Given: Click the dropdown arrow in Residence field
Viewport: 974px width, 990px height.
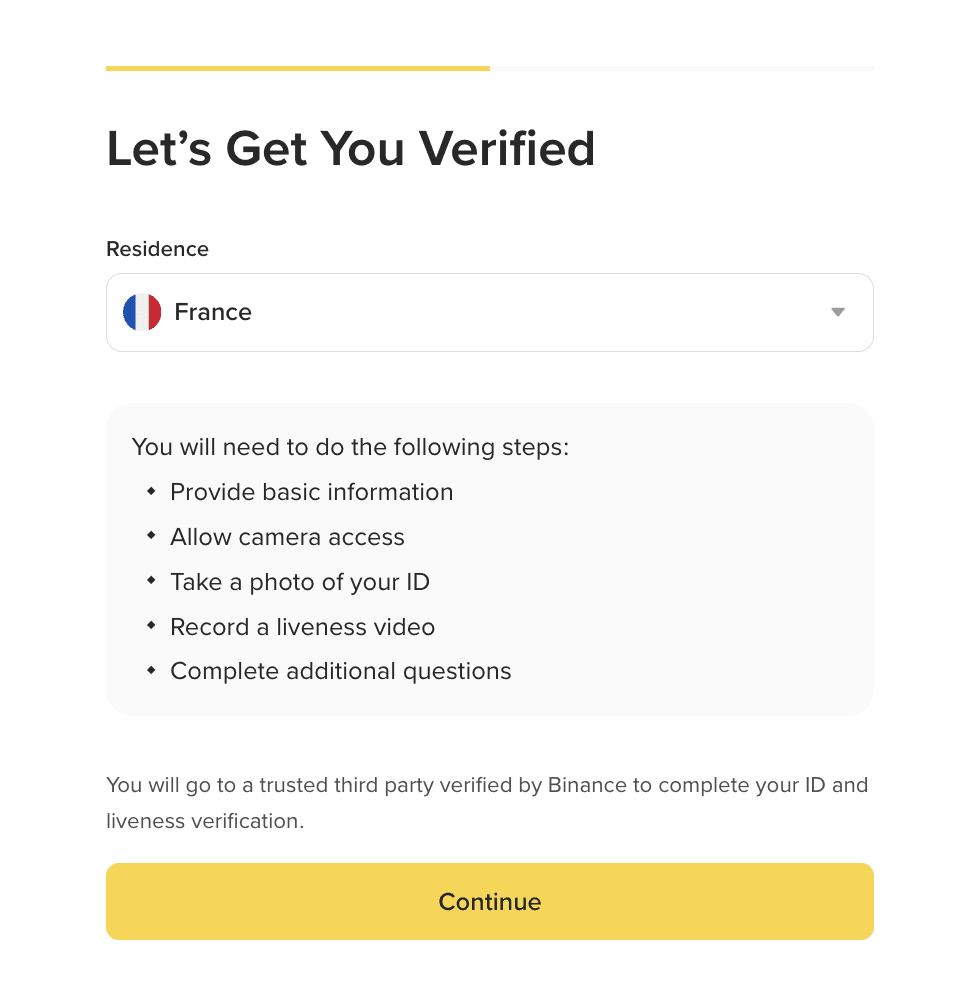Looking at the screenshot, I should click(838, 312).
